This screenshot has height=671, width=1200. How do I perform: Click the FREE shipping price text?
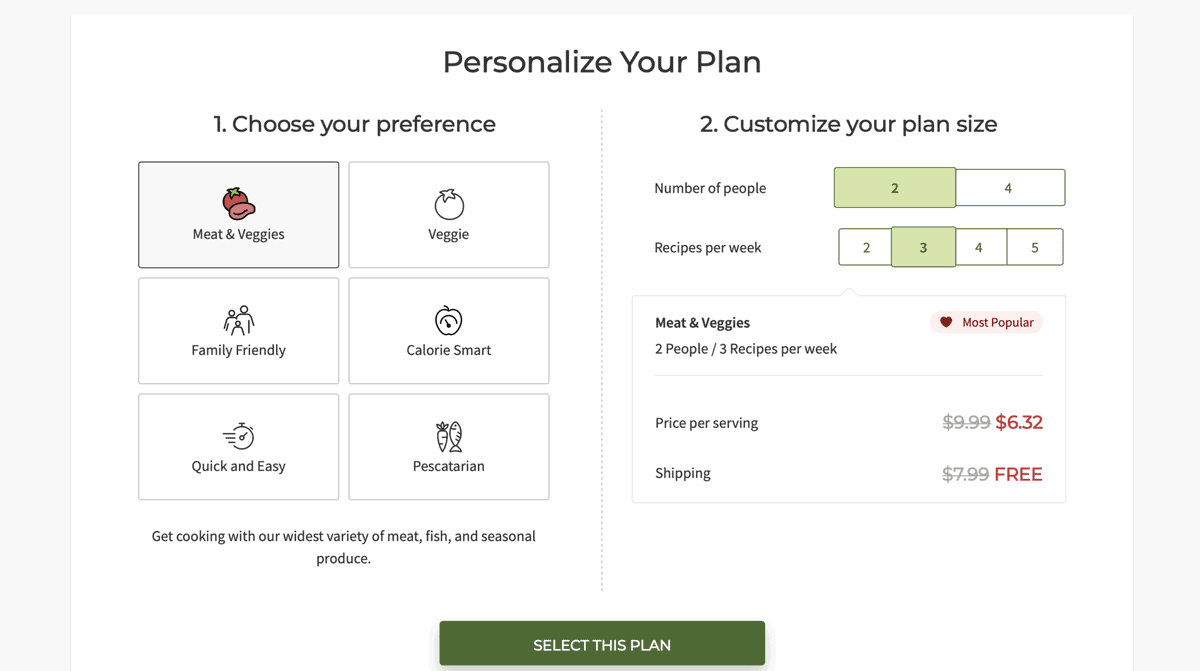[x=1018, y=474]
